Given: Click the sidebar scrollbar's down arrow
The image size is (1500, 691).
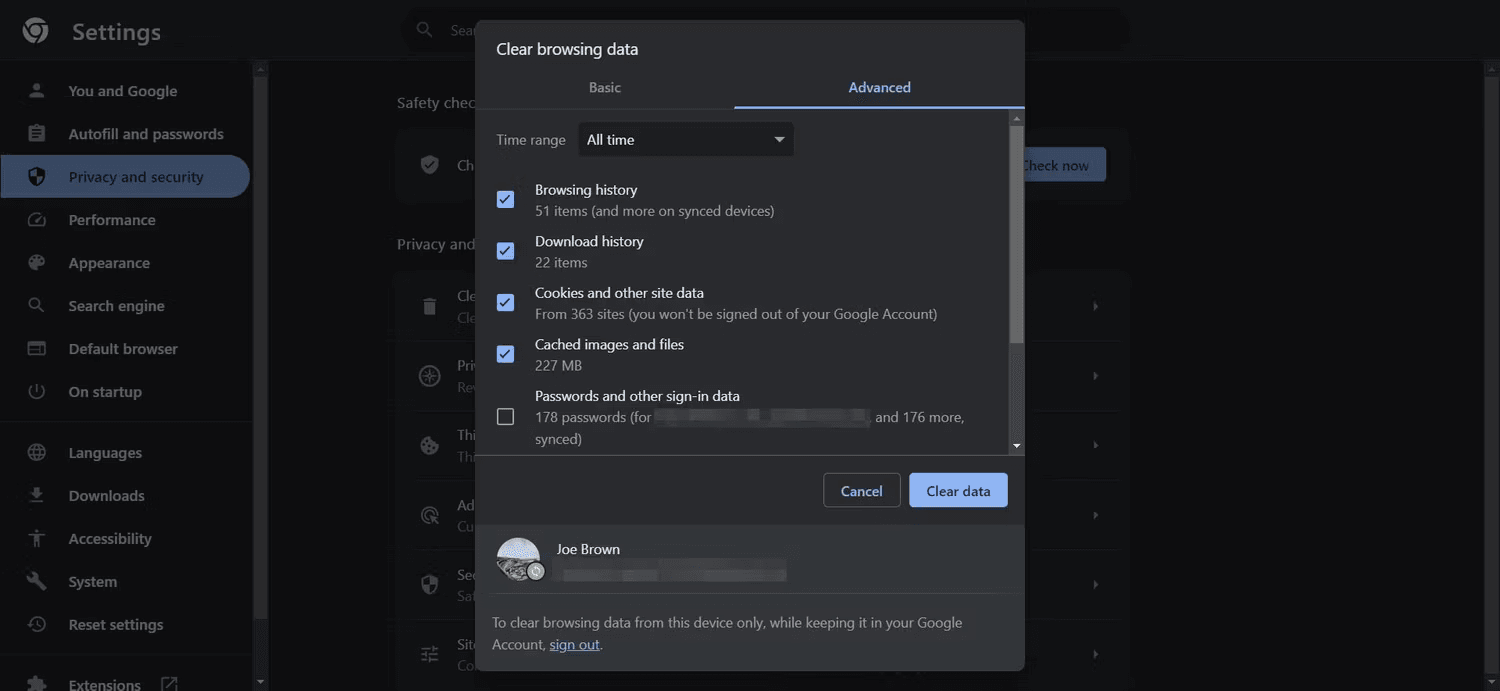Looking at the screenshot, I should pyautogui.click(x=261, y=682).
